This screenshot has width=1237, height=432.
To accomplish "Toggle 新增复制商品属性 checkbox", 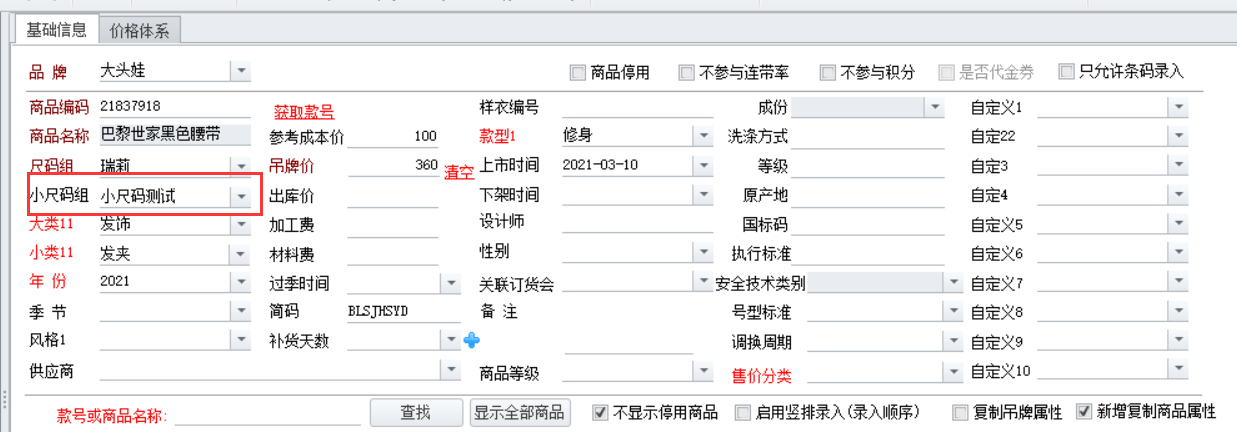I will (1084, 412).
